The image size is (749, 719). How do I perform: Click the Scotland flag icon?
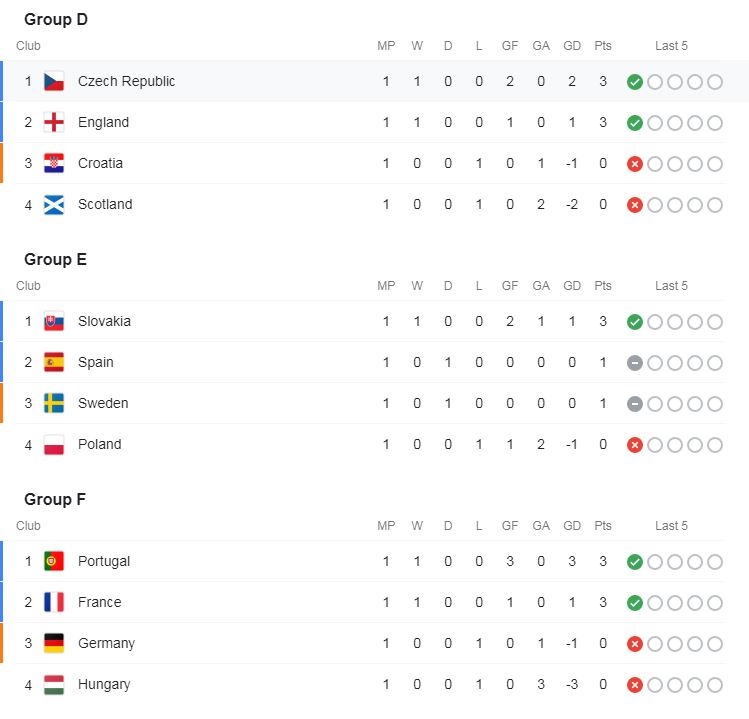click(54, 204)
